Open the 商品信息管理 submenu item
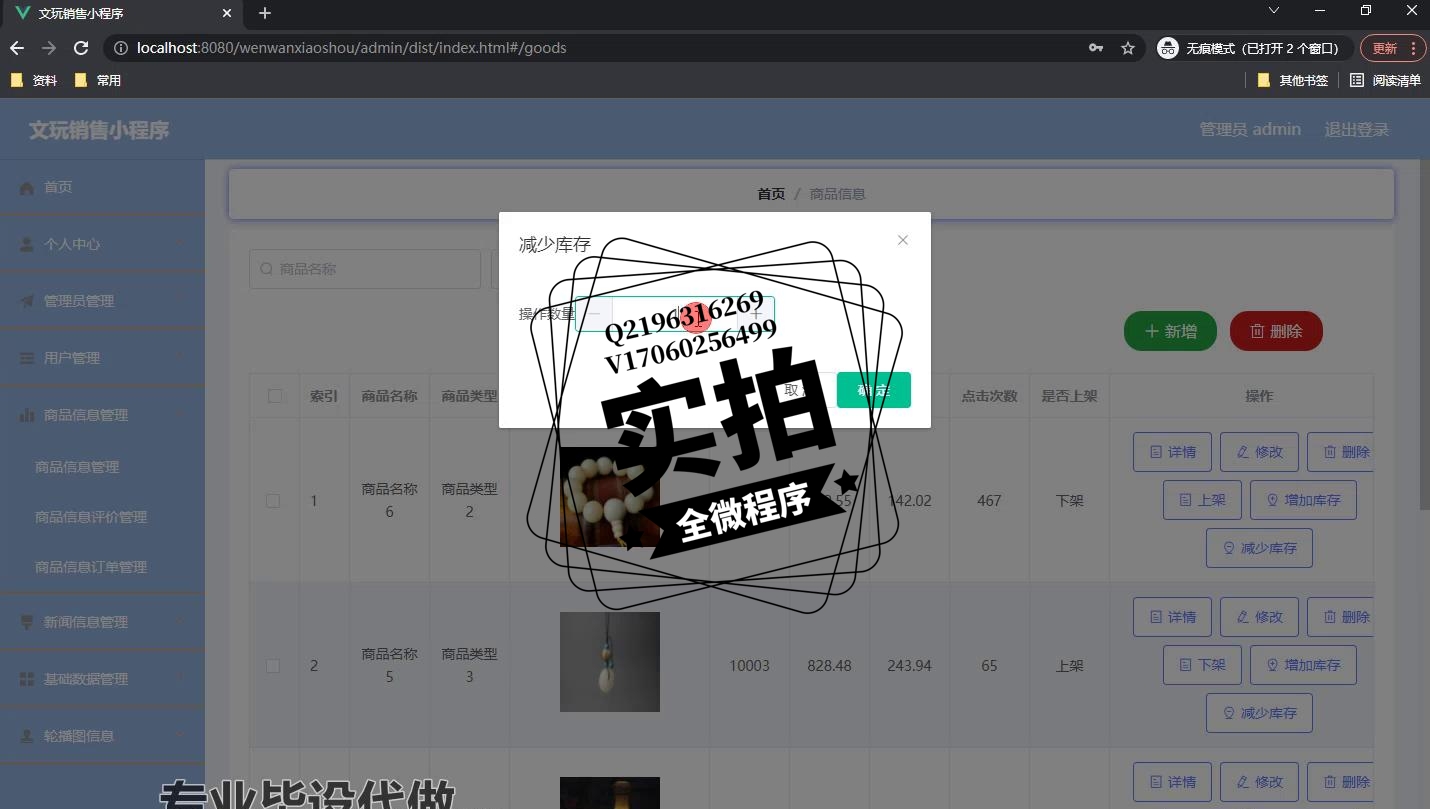Image resolution: width=1430 pixels, height=809 pixels. click(77, 467)
